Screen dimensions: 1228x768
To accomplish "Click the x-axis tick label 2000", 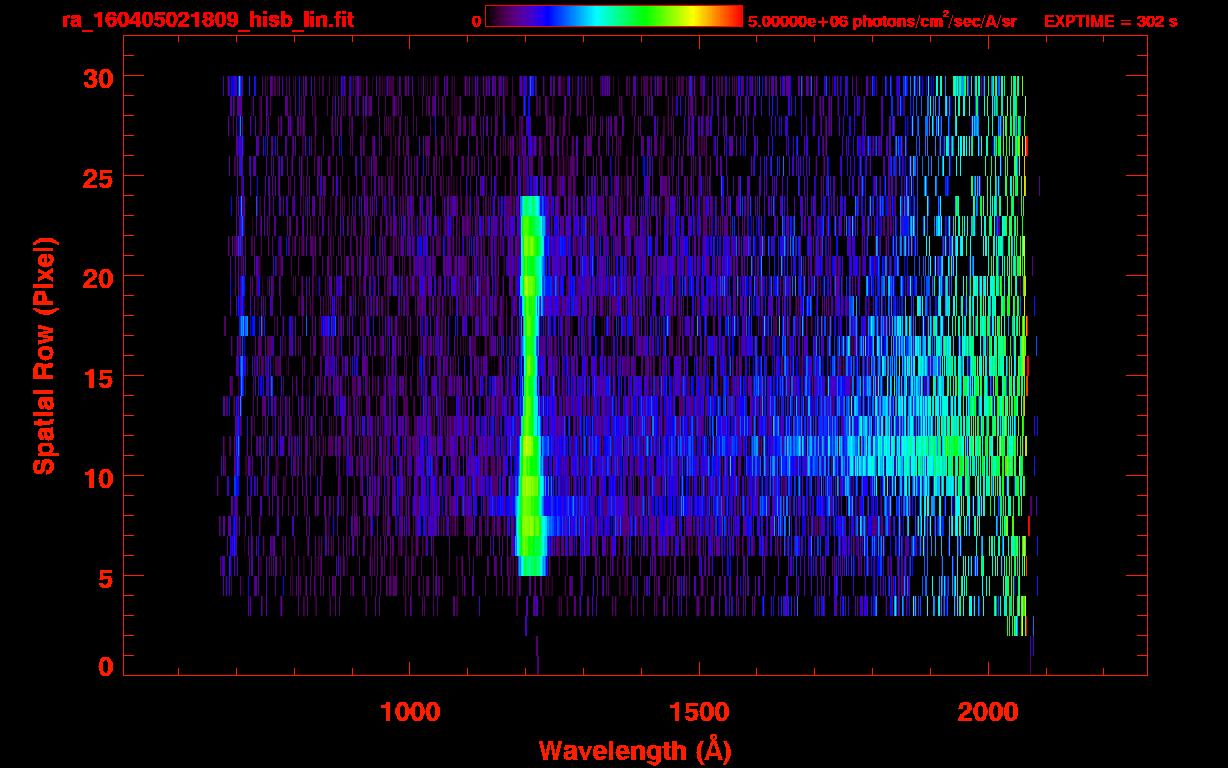I will click(988, 711).
